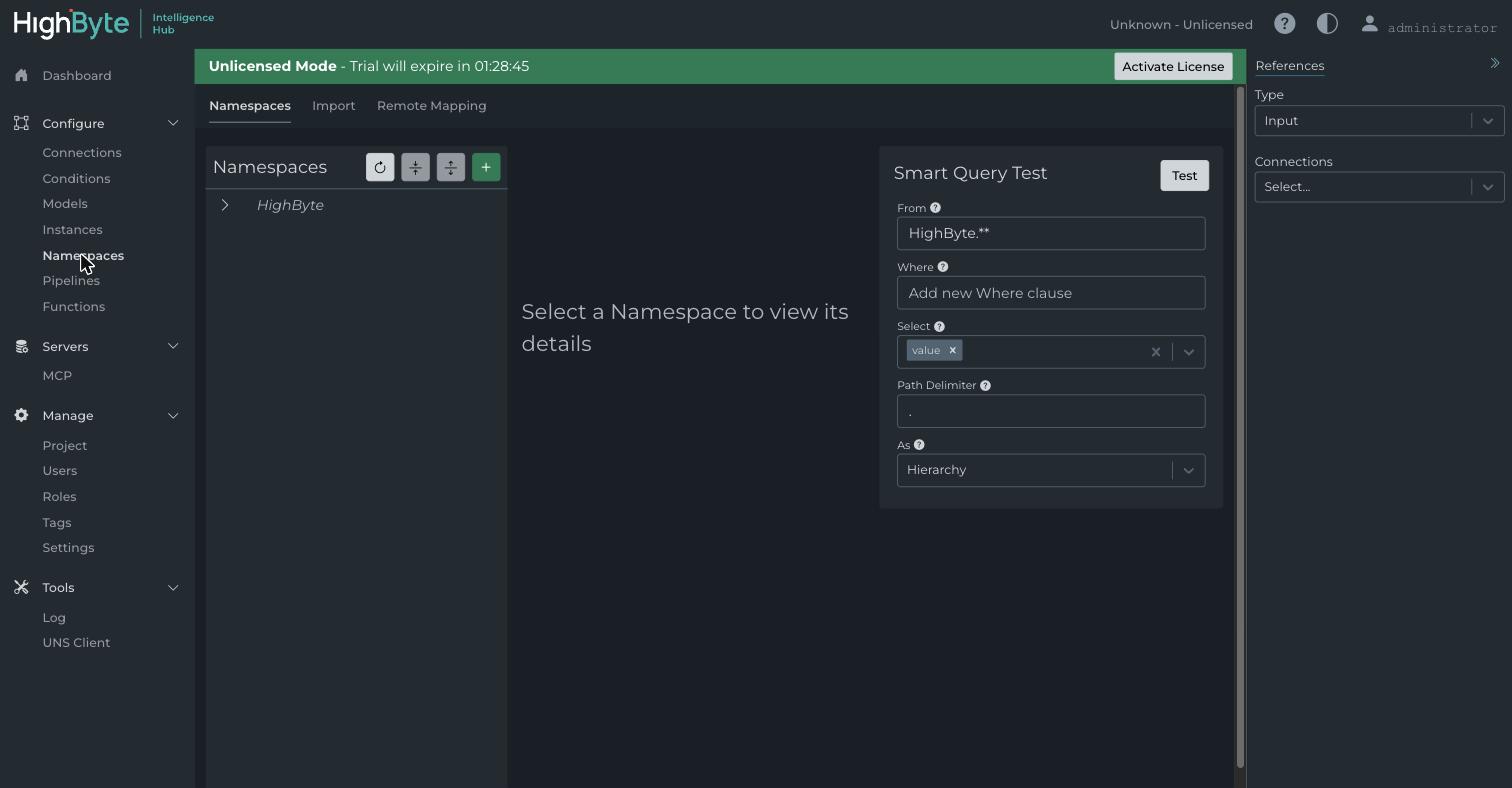Collapse the References panel using double chevron

(x=1495, y=64)
